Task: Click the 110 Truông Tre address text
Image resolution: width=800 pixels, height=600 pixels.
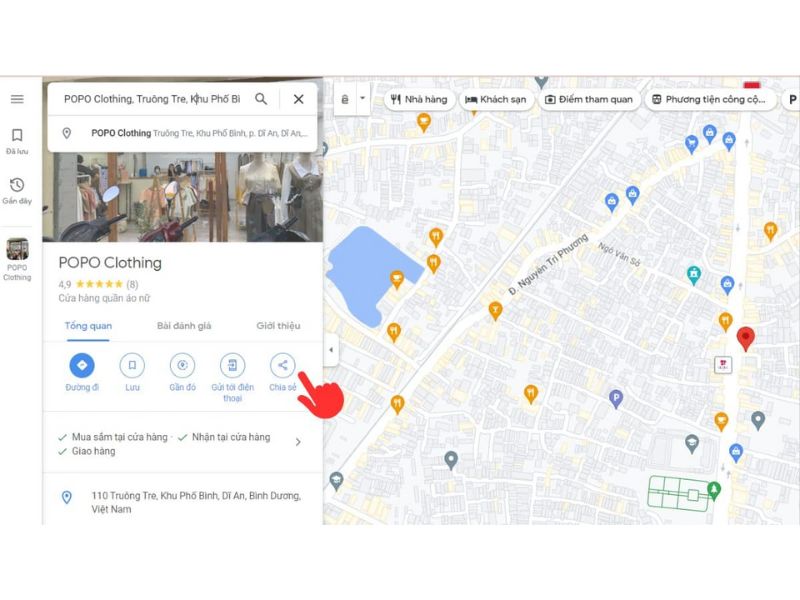Action: pos(196,502)
